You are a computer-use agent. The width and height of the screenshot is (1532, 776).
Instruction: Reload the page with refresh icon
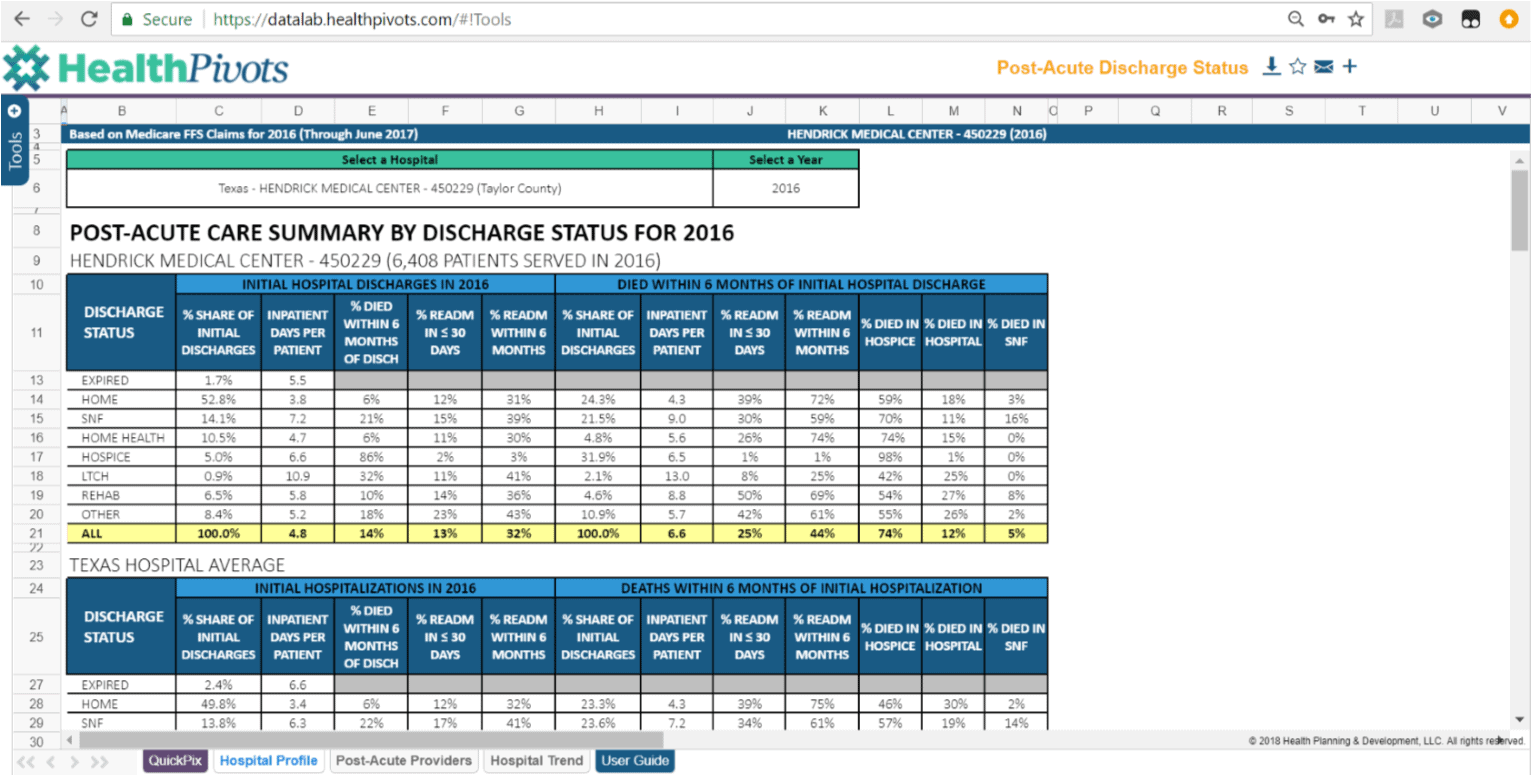coord(89,19)
